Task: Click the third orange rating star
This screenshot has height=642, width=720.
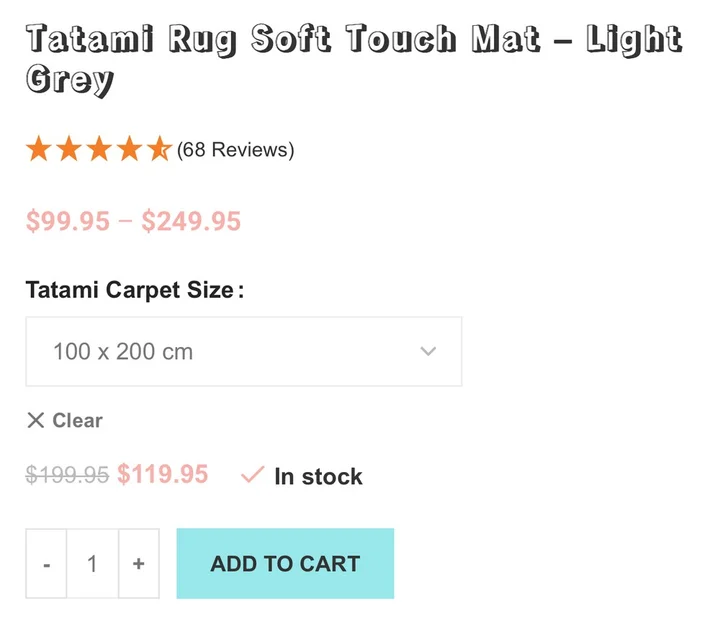Action: (x=99, y=150)
